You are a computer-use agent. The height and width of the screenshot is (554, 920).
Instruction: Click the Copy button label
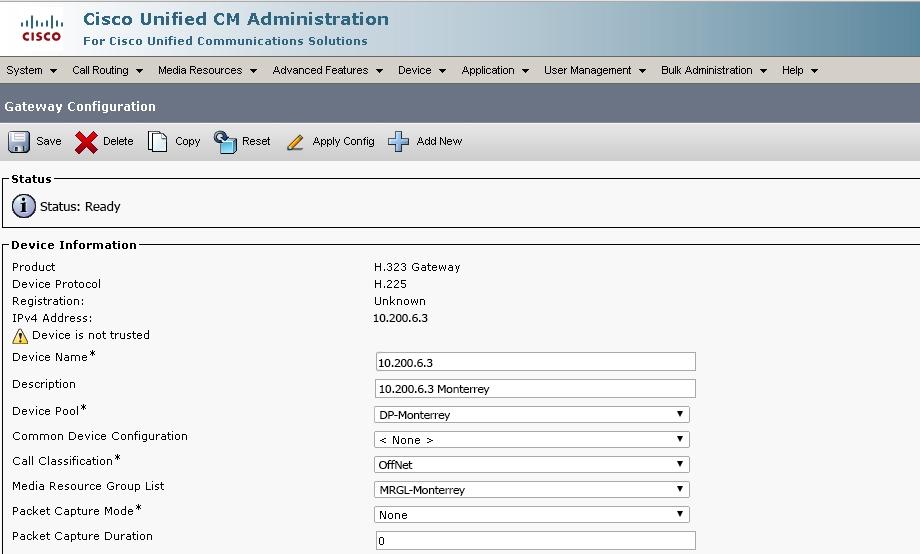[x=188, y=141]
